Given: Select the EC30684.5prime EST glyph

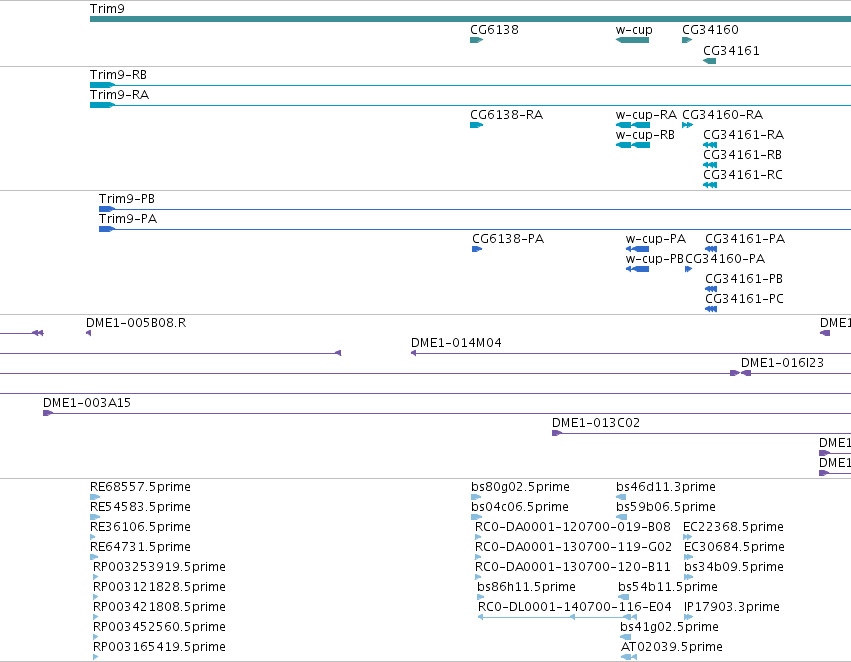Looking at the screenshot, I should coord(689,558).
